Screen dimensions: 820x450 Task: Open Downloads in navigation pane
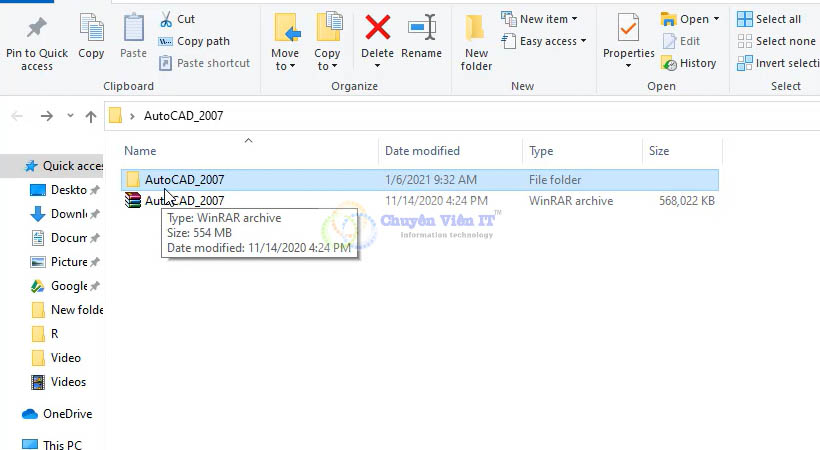65,214
